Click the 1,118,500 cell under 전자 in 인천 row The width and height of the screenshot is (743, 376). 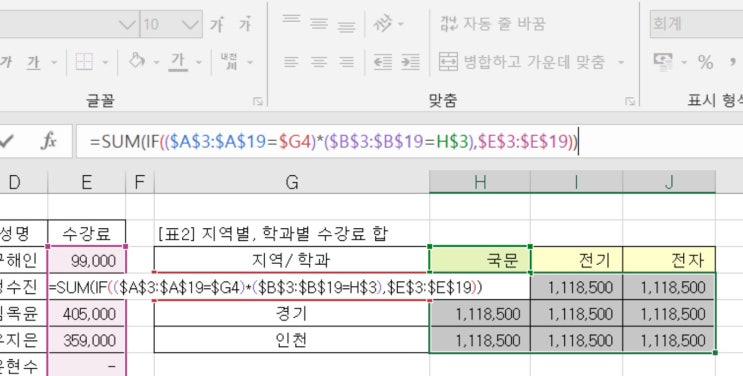coord(669,340)
